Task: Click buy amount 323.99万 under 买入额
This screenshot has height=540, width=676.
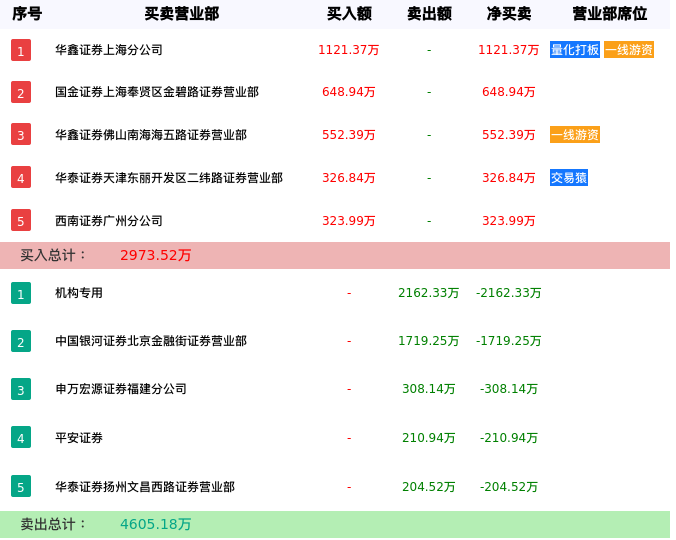Action: coord(349,221)
